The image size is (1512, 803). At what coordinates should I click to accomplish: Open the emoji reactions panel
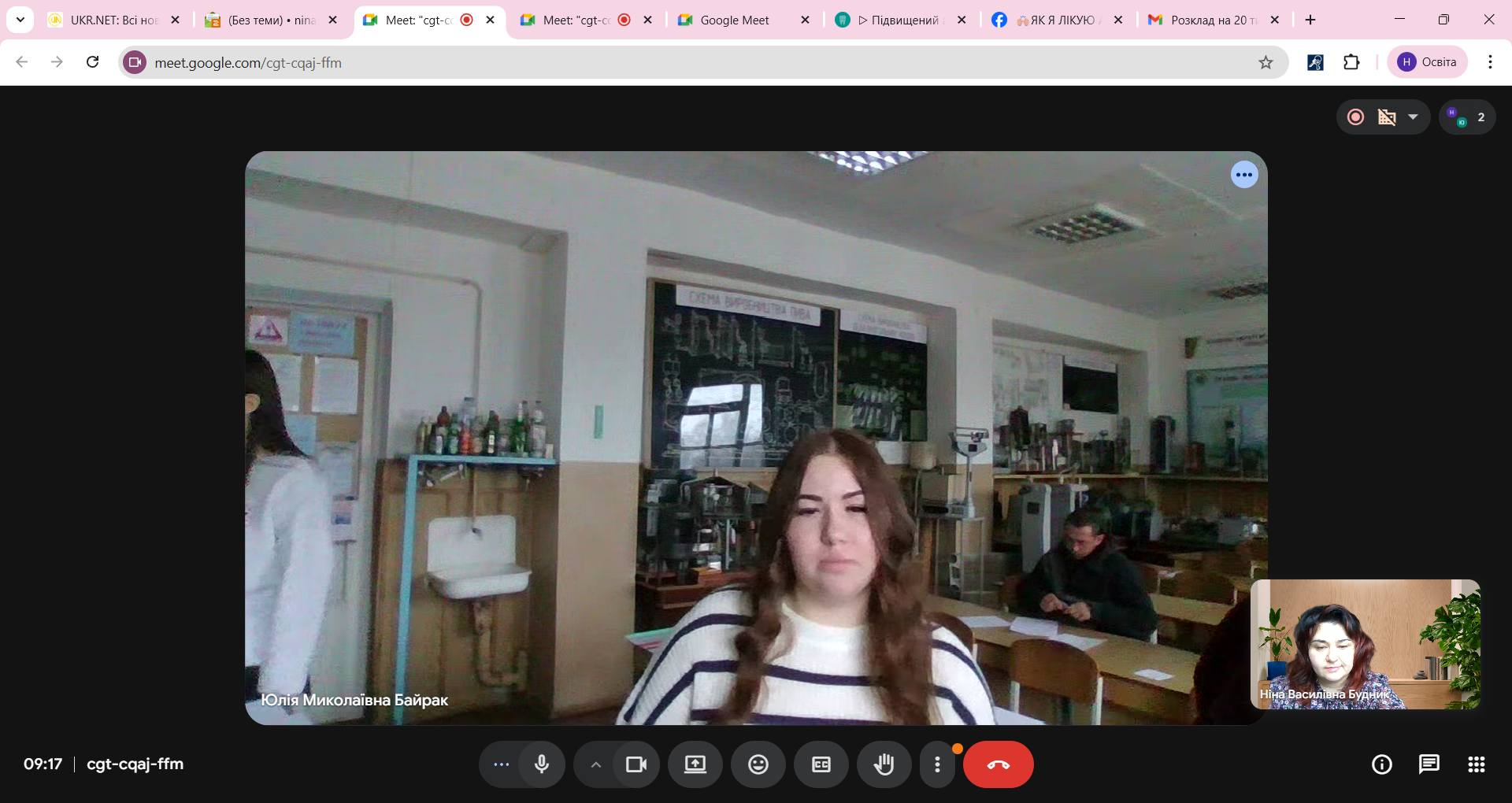click(x=758, y=764)
